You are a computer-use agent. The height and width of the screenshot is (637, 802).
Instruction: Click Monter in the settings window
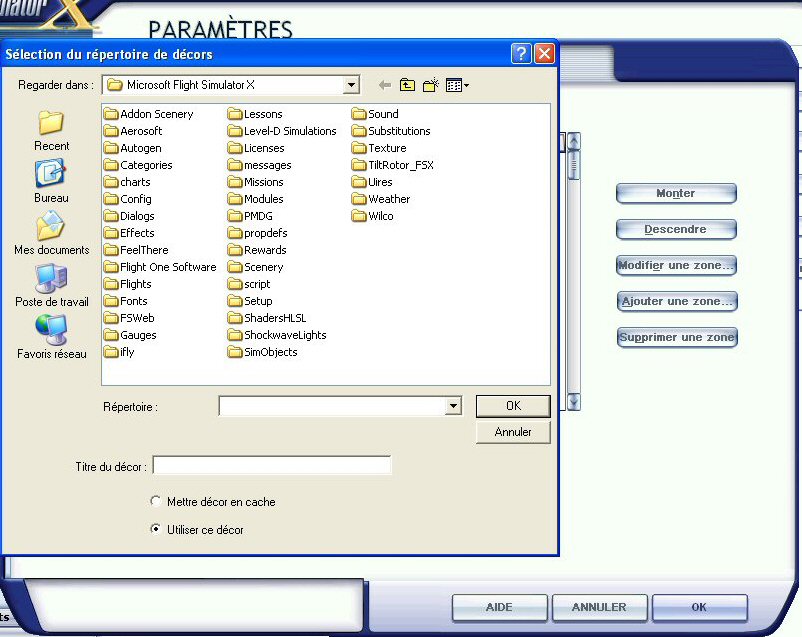(x=676, y=193)
